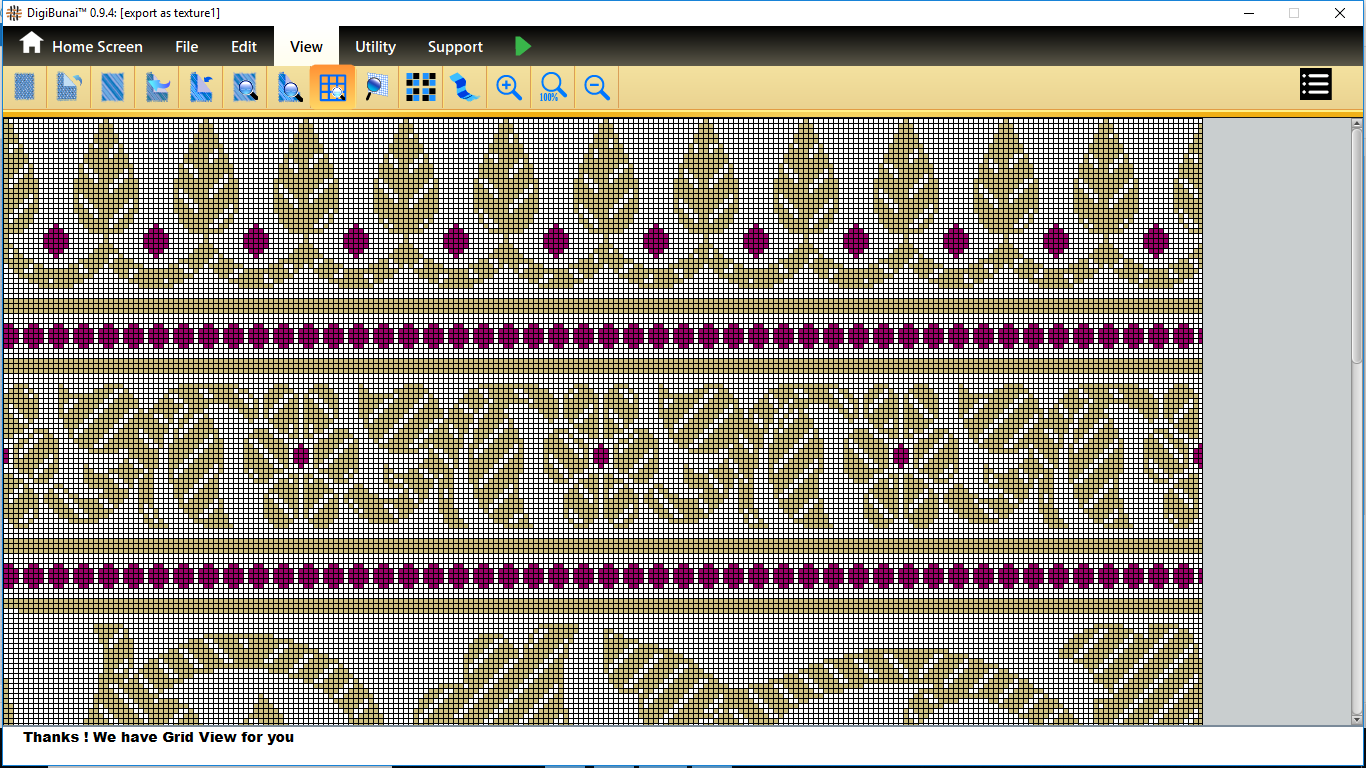Image resolution: width=1366 pixels, height=768 pixels.
Task: Open the Support tab
Action: click(x=455, y=47)
